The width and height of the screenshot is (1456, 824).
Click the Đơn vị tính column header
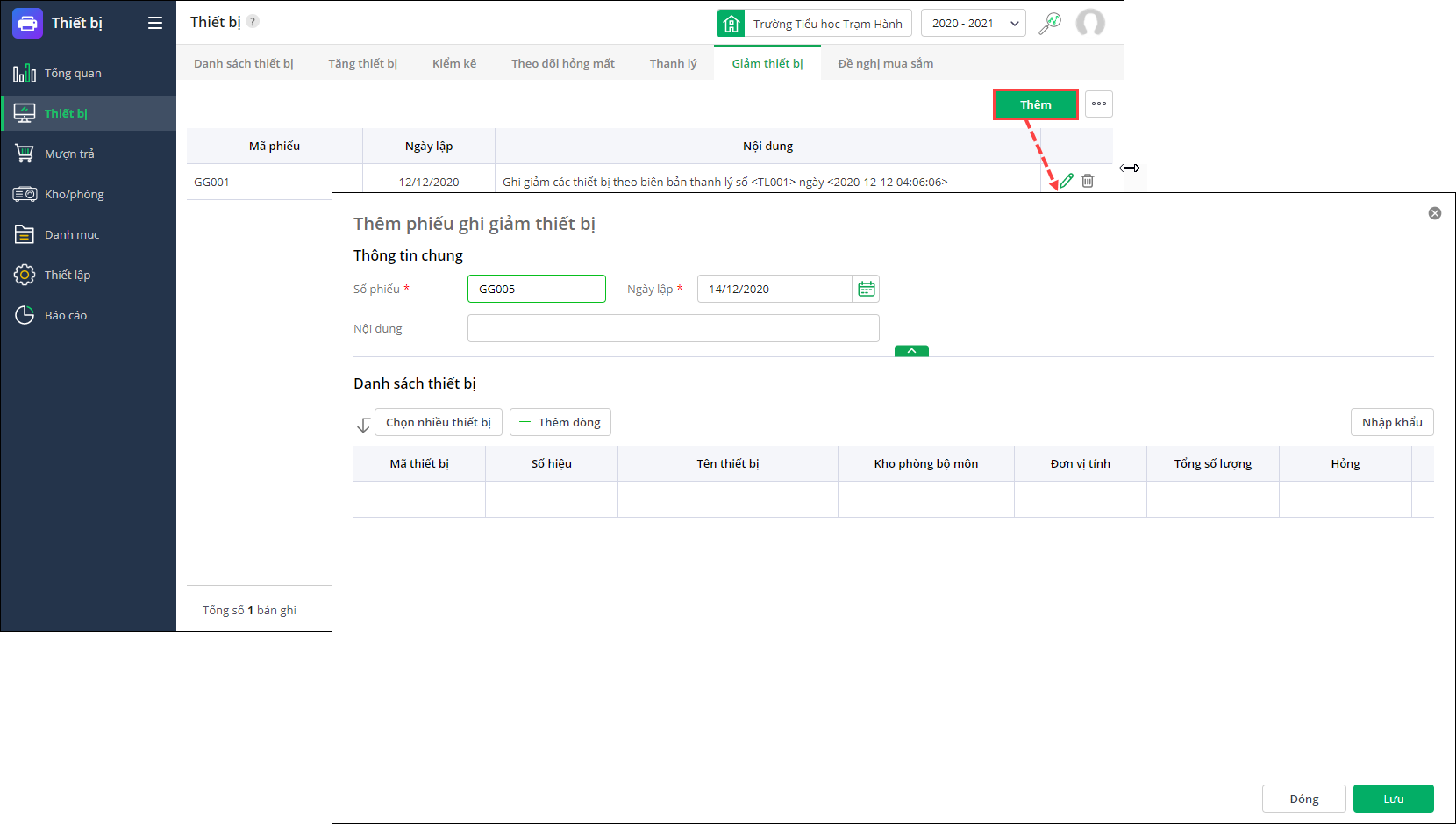tap(1081, 463)
